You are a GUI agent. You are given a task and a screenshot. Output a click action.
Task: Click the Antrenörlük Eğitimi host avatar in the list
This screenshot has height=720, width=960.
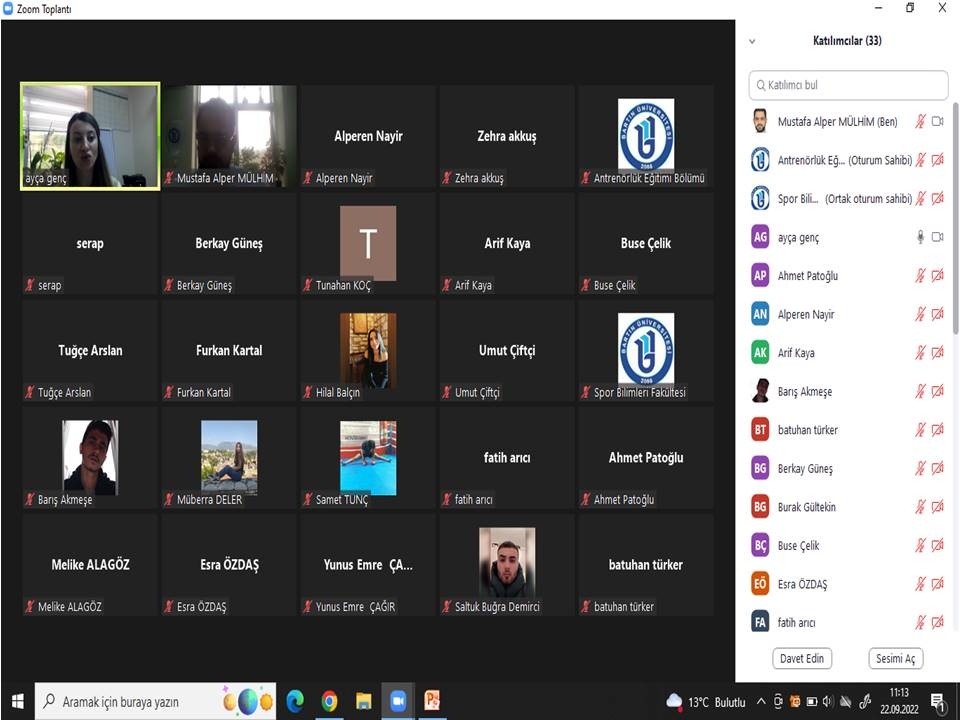tap(760, 160)
